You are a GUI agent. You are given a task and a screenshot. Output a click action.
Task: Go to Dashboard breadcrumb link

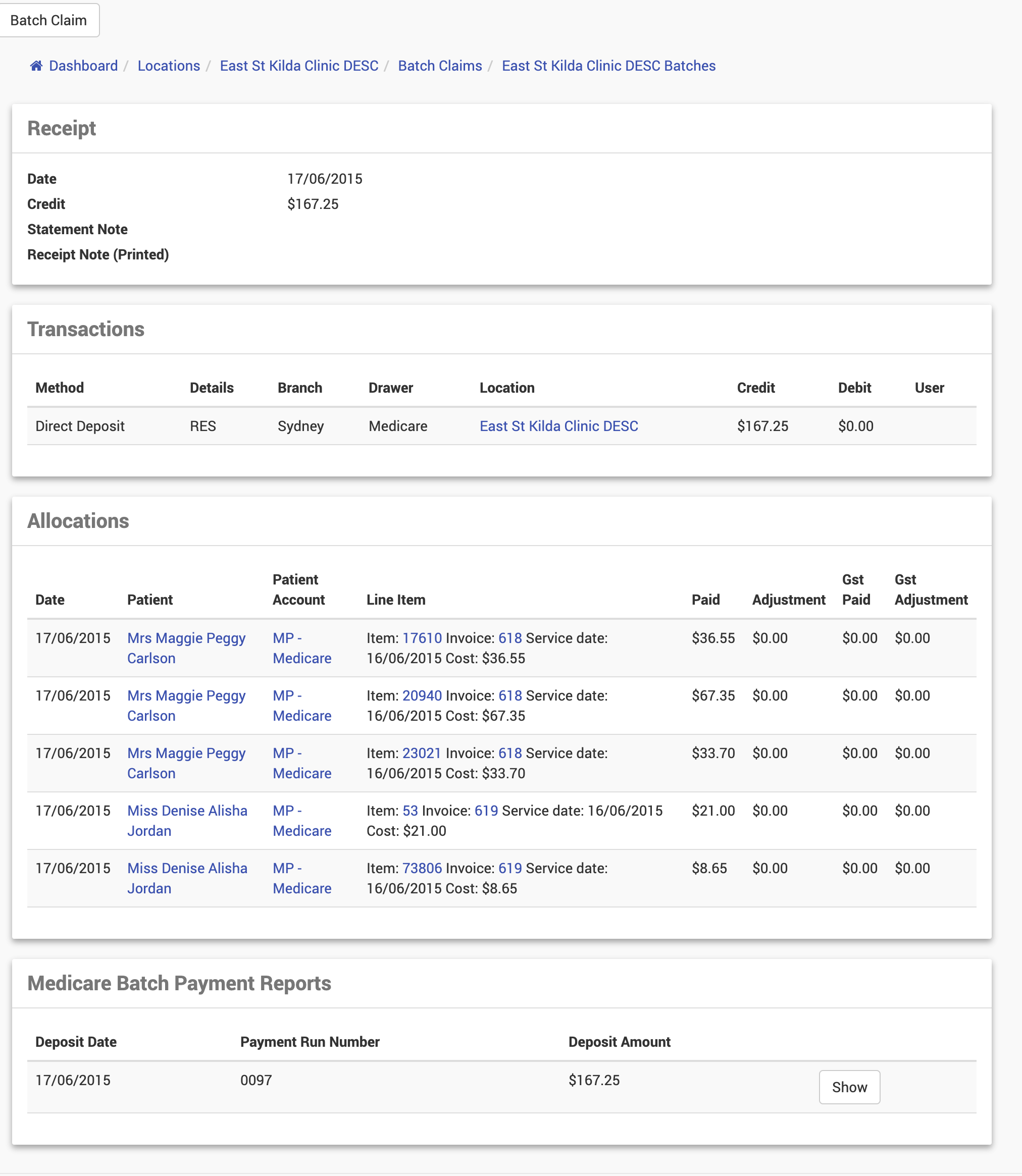pos(83,66)
